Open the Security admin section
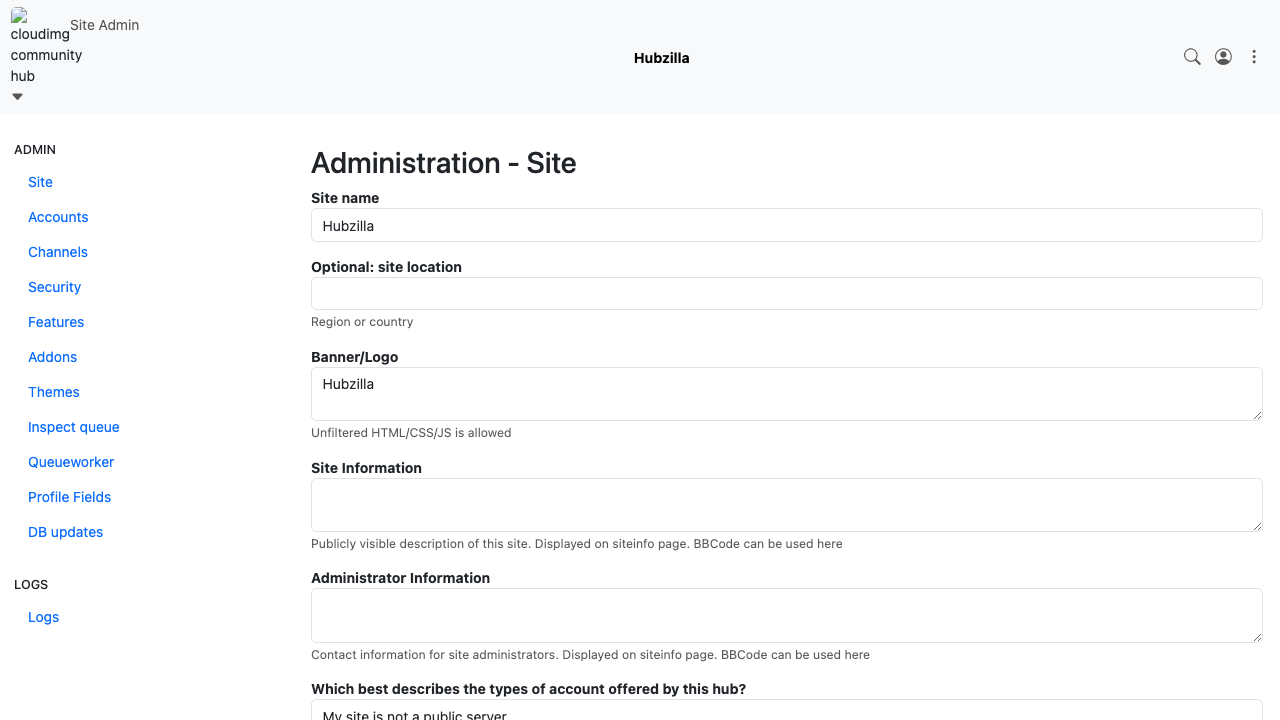1280x720 pixels. coord(54,287)
